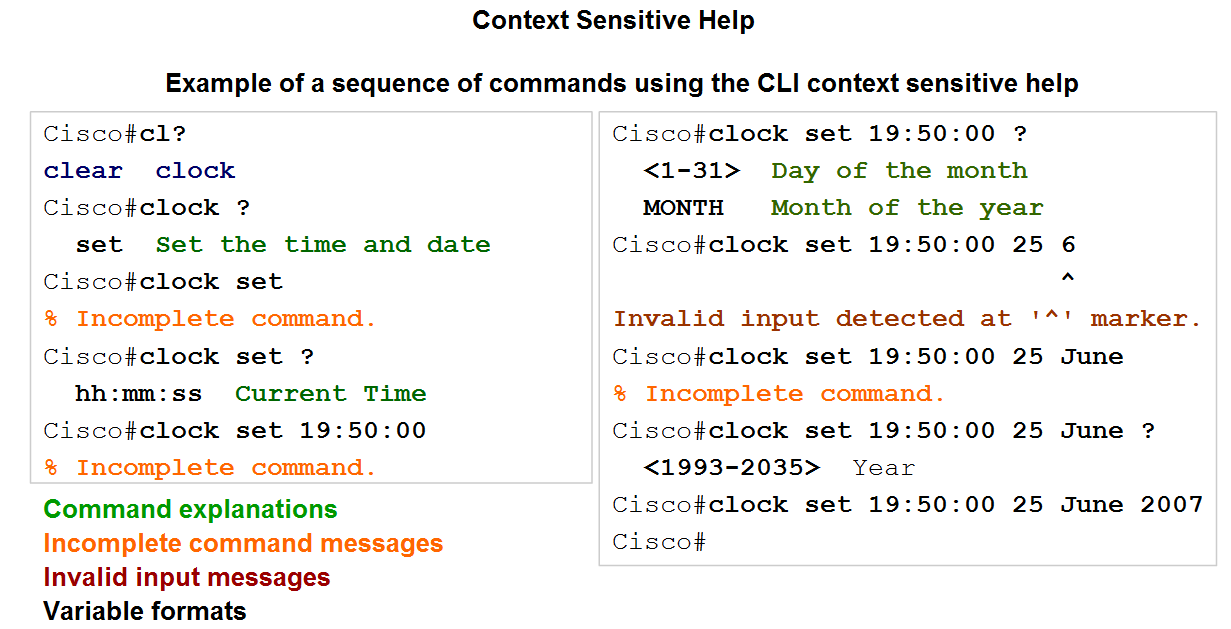Click the green 'Command explanations' legend label
The image size is (1231, 629).
pyautogui.click(x=190, y=510)
